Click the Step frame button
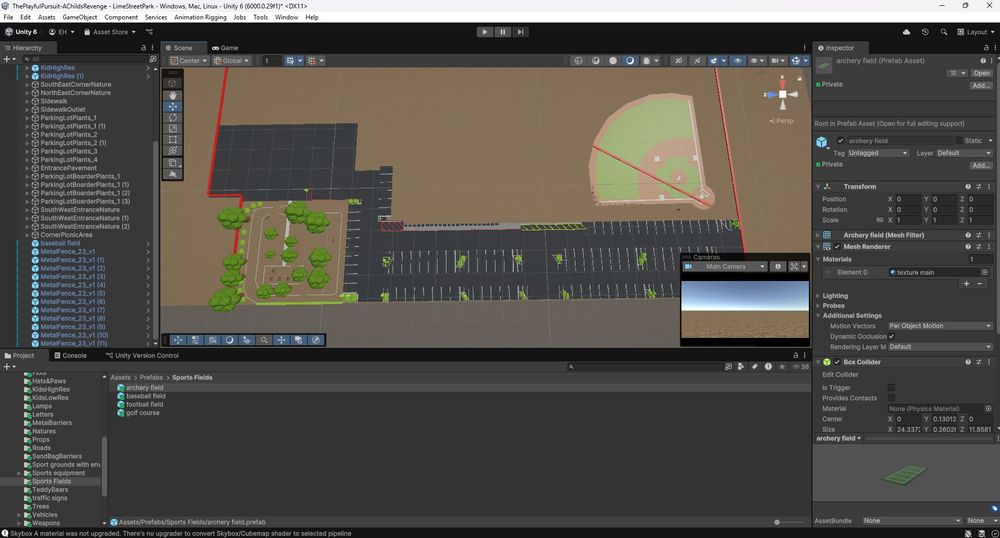 pos(520,32)
